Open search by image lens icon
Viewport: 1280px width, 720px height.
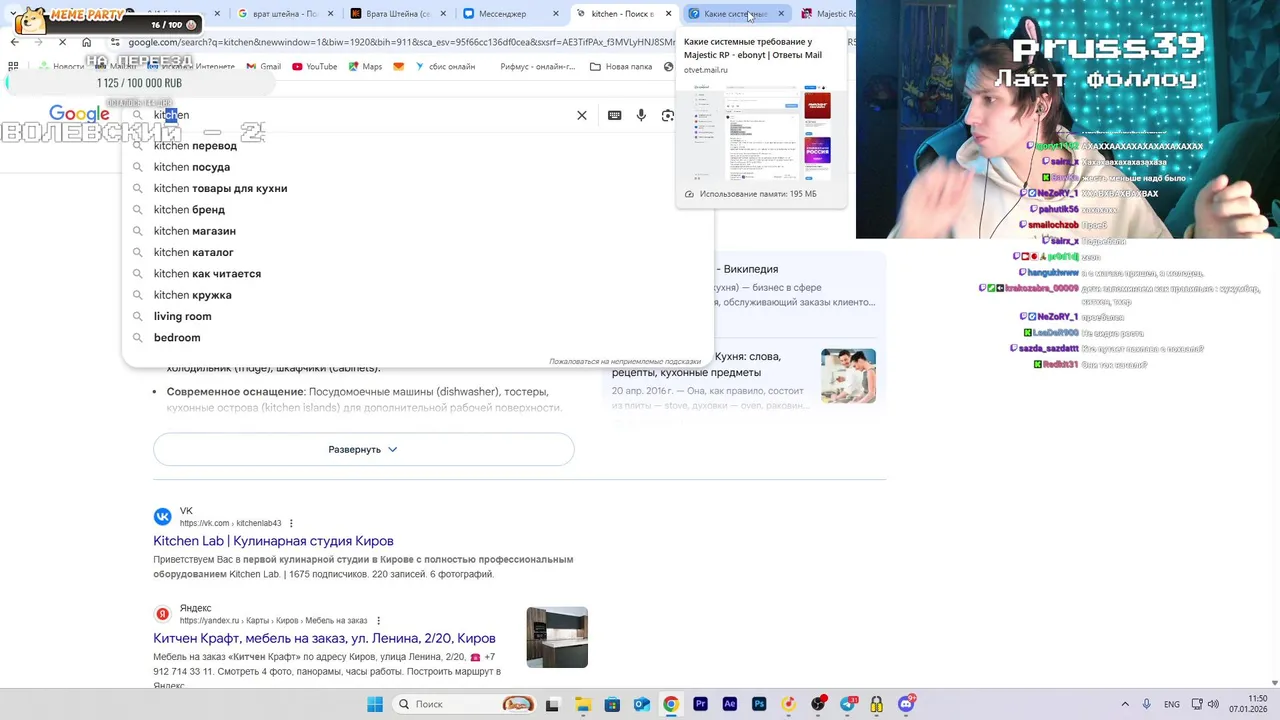point(668,115)
